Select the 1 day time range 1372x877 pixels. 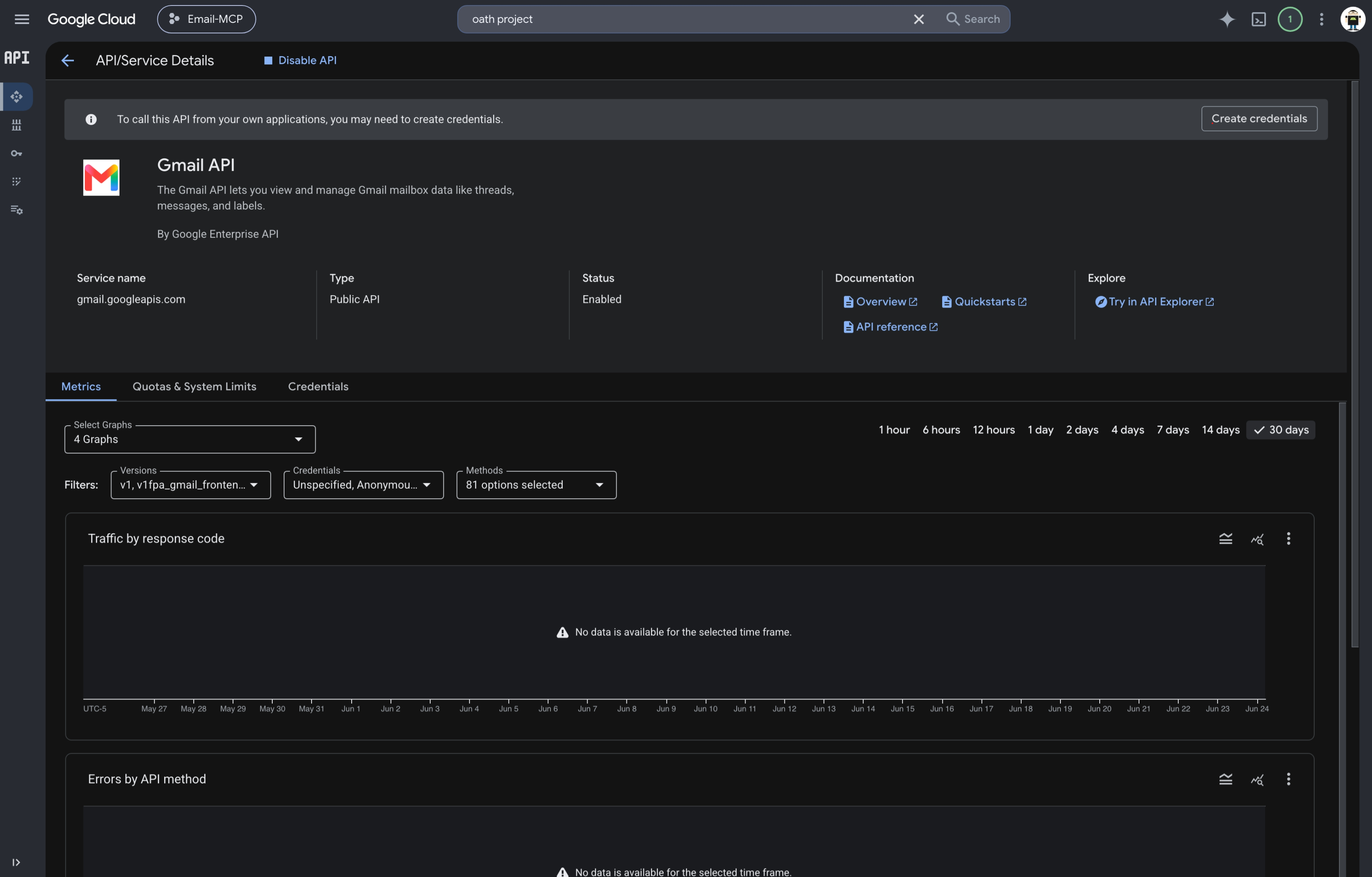point(1040,430)
